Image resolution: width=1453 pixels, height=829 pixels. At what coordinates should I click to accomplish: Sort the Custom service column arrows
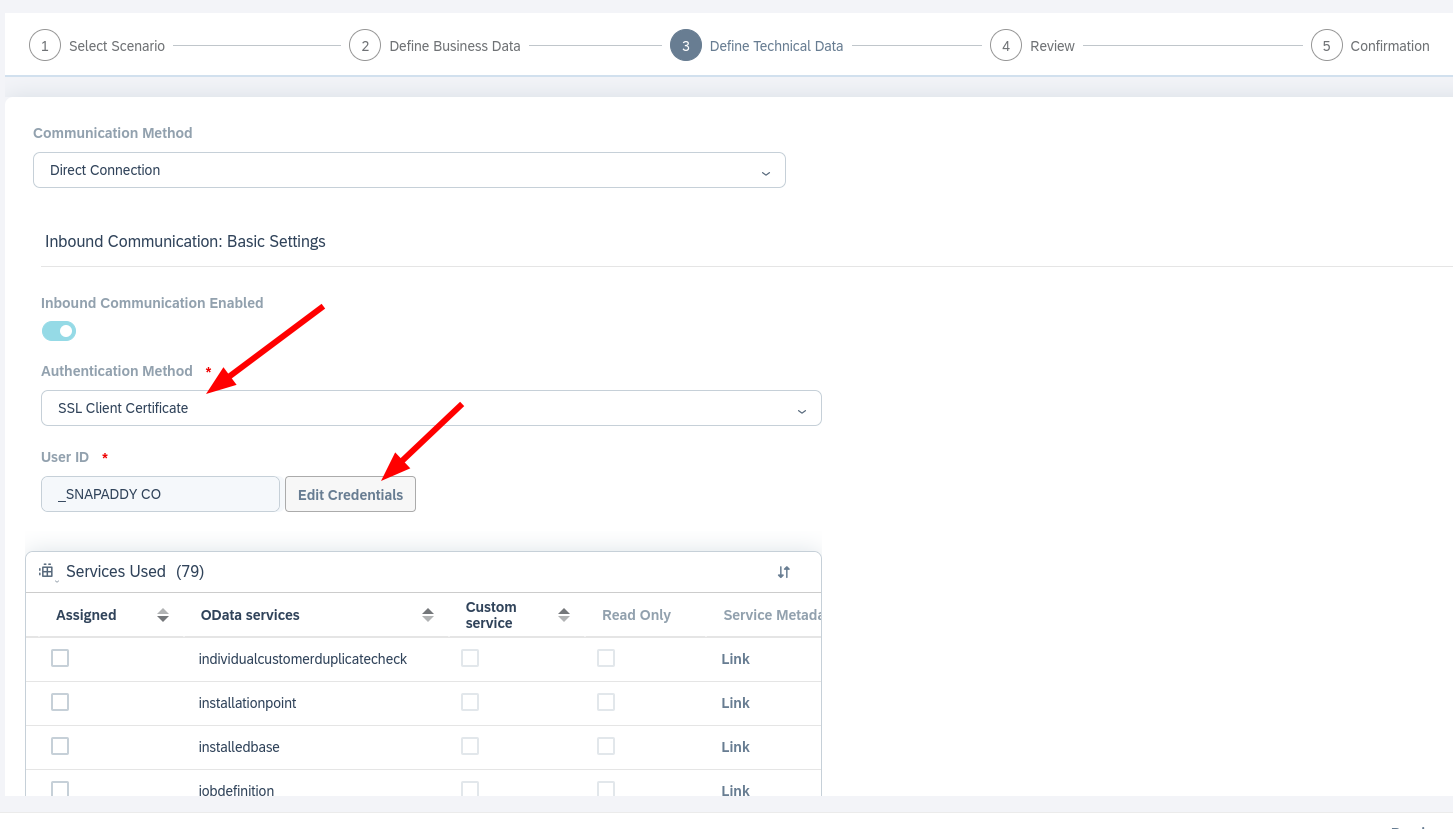point(563,614)
